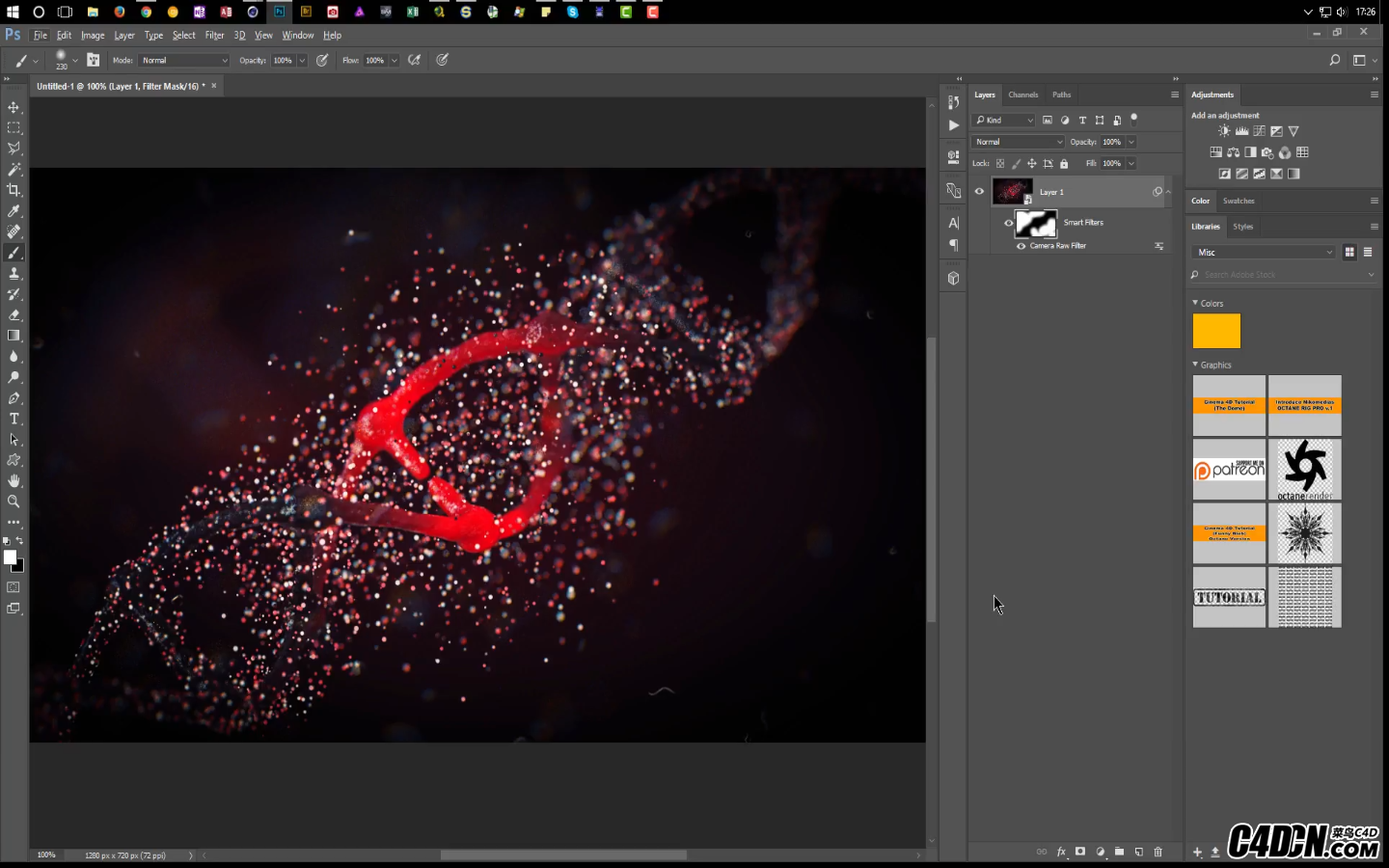Open the Image menu
The image size is (1389, 868).
(93, 36)
